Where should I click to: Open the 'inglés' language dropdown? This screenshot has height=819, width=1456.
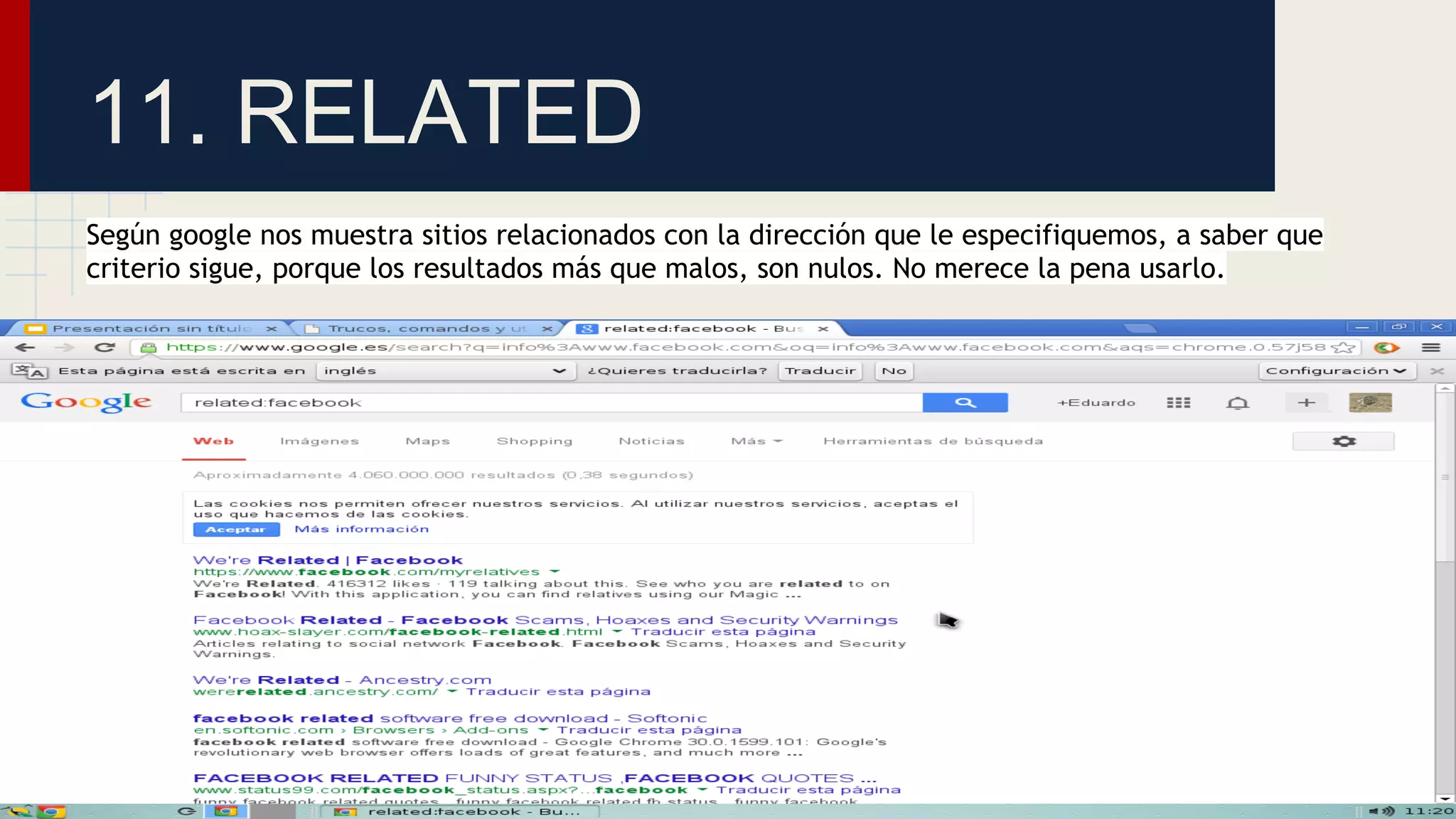click(x=446, y=371)
